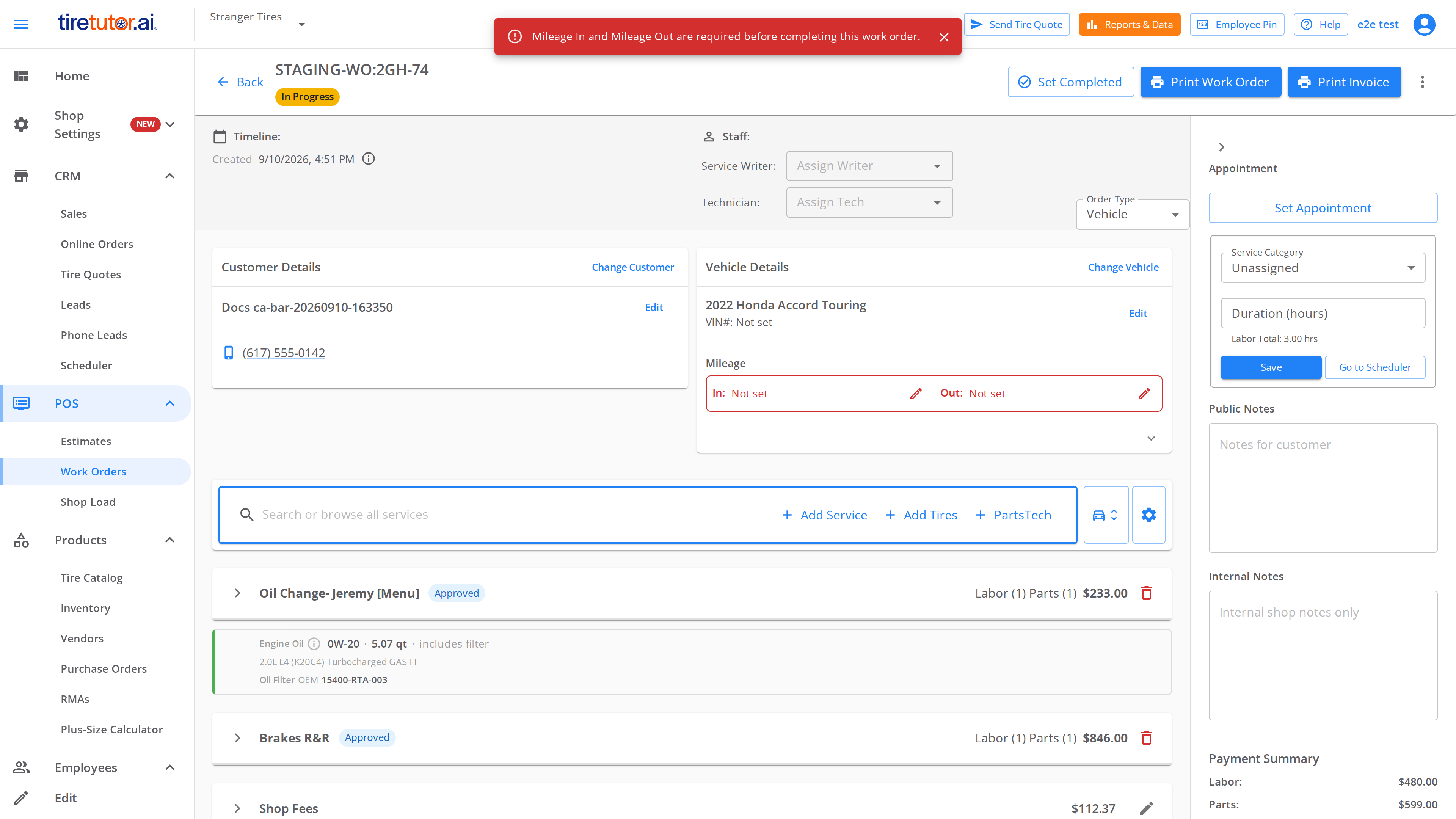1456x819 pixels.
Task: Click the Engine Oil info icon
Action: click(314, 644)
